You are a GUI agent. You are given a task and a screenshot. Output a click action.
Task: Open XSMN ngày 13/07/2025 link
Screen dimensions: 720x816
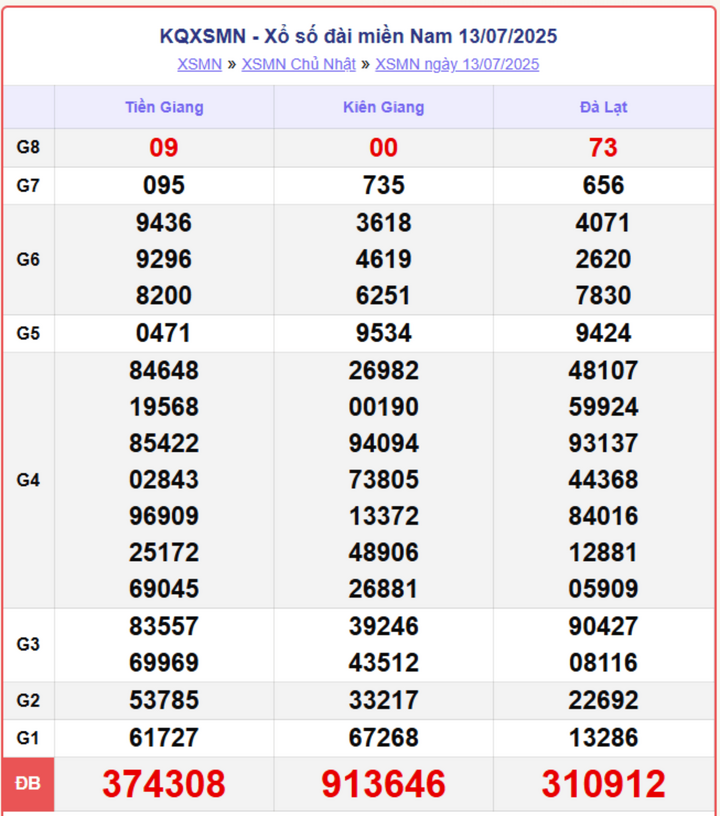coord(457,65)
